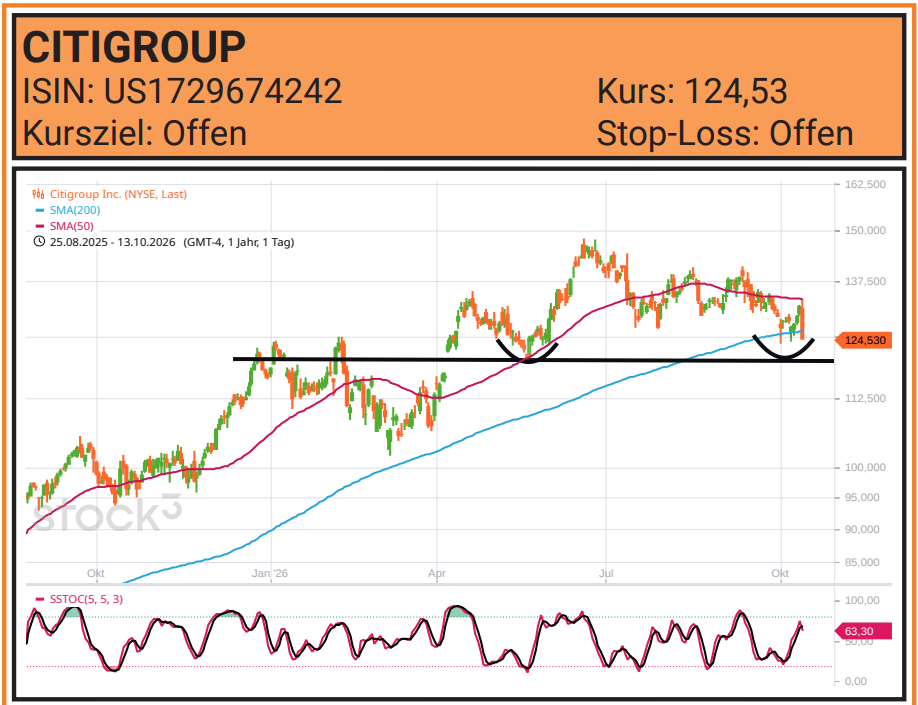918x705 pixels.
Task: Click the 85,000 price axis label
Action: (x=862, y=562)
